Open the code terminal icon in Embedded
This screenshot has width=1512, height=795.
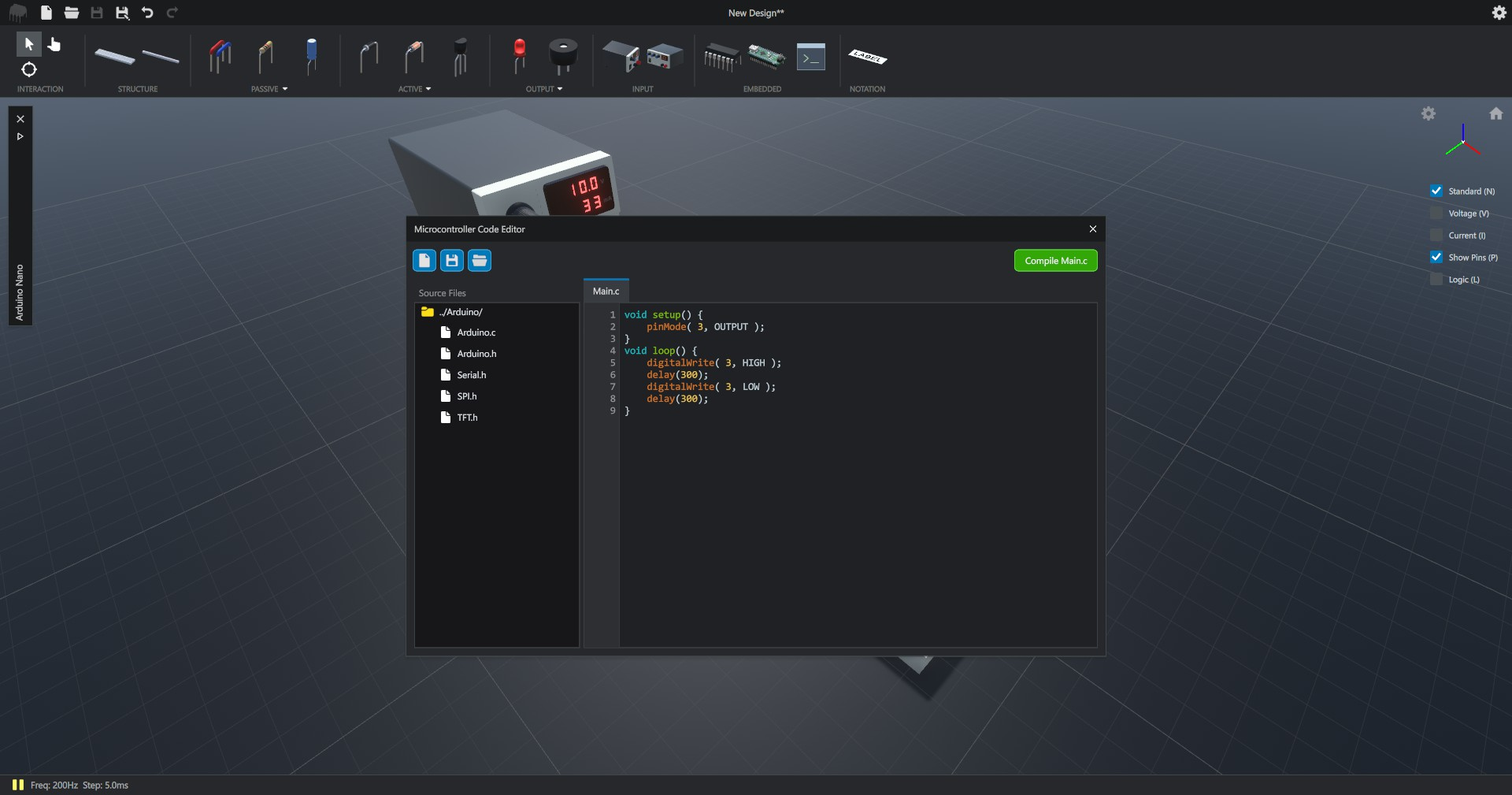pyautogui.click(x=810, y=58)
